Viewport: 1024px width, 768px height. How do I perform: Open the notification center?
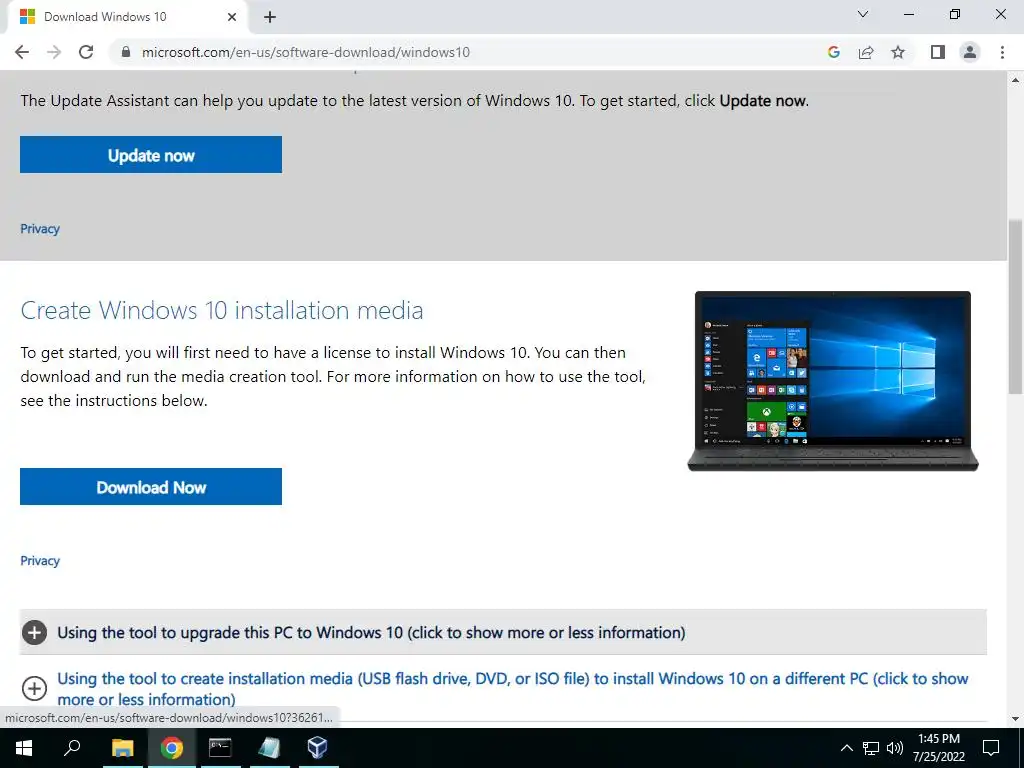[991, 748]
